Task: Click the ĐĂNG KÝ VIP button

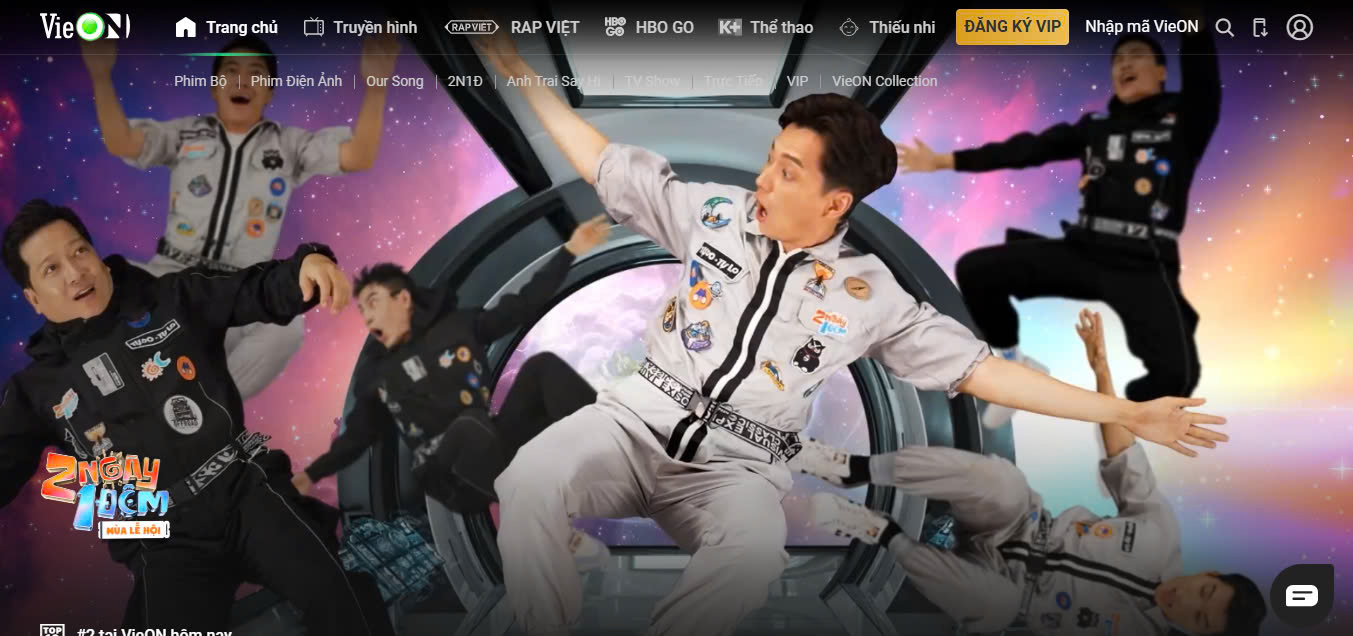Action: (1012, 27)
